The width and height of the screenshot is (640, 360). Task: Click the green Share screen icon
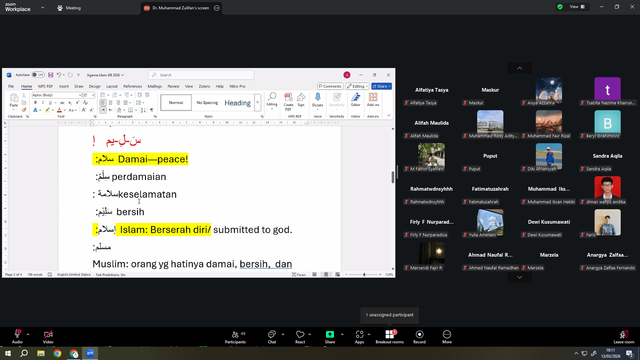(330, 336)
